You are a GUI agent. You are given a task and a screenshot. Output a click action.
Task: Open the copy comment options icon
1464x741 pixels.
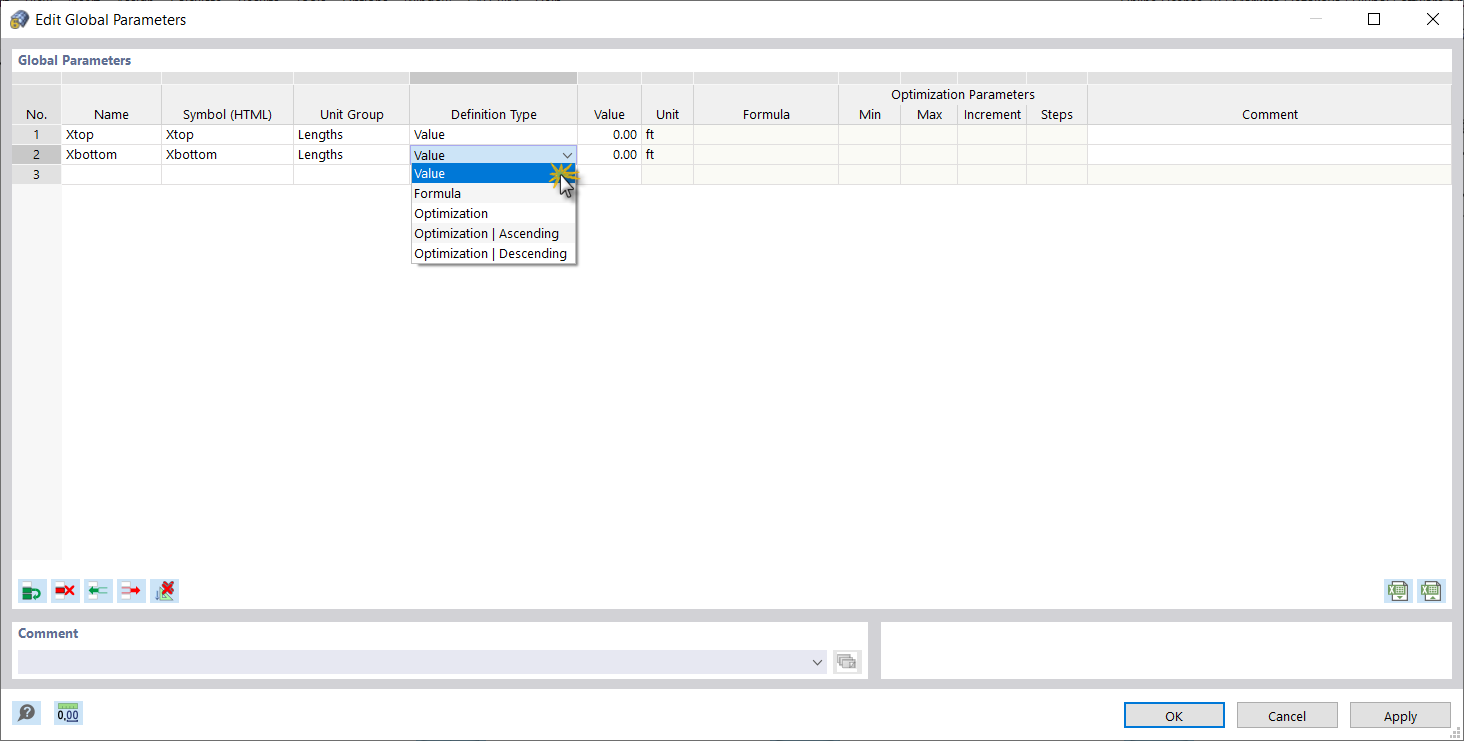click(x=847, y=661)
